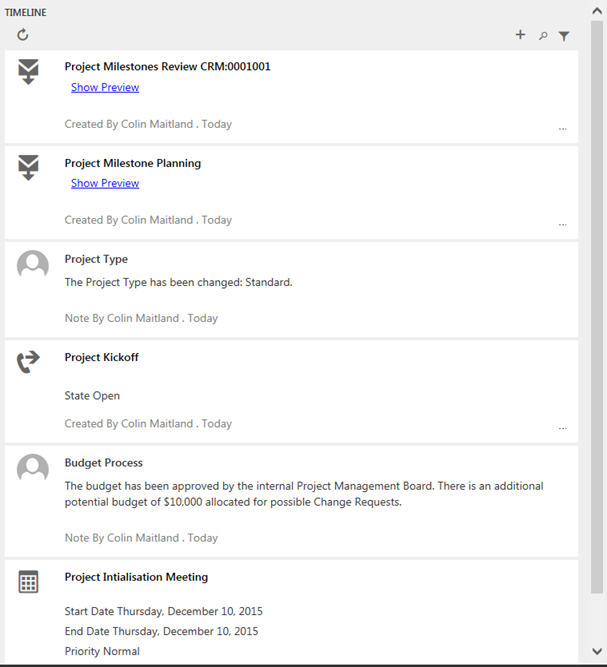Click the phone call icon for Project Kickoff
This screenshot has height=667, width=607.
pyautogui.click(x=29, y=362)
